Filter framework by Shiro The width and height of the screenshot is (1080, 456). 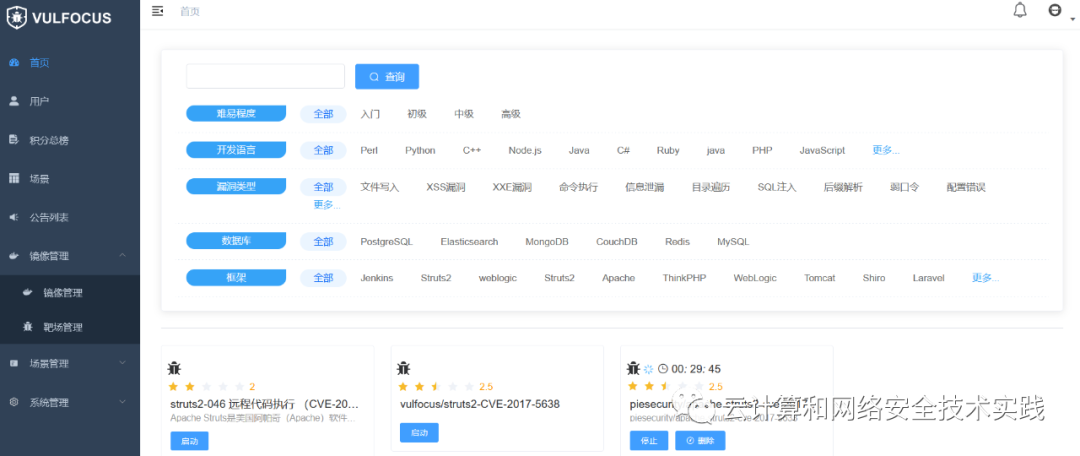pyautogui.click(x=874, y=278)
